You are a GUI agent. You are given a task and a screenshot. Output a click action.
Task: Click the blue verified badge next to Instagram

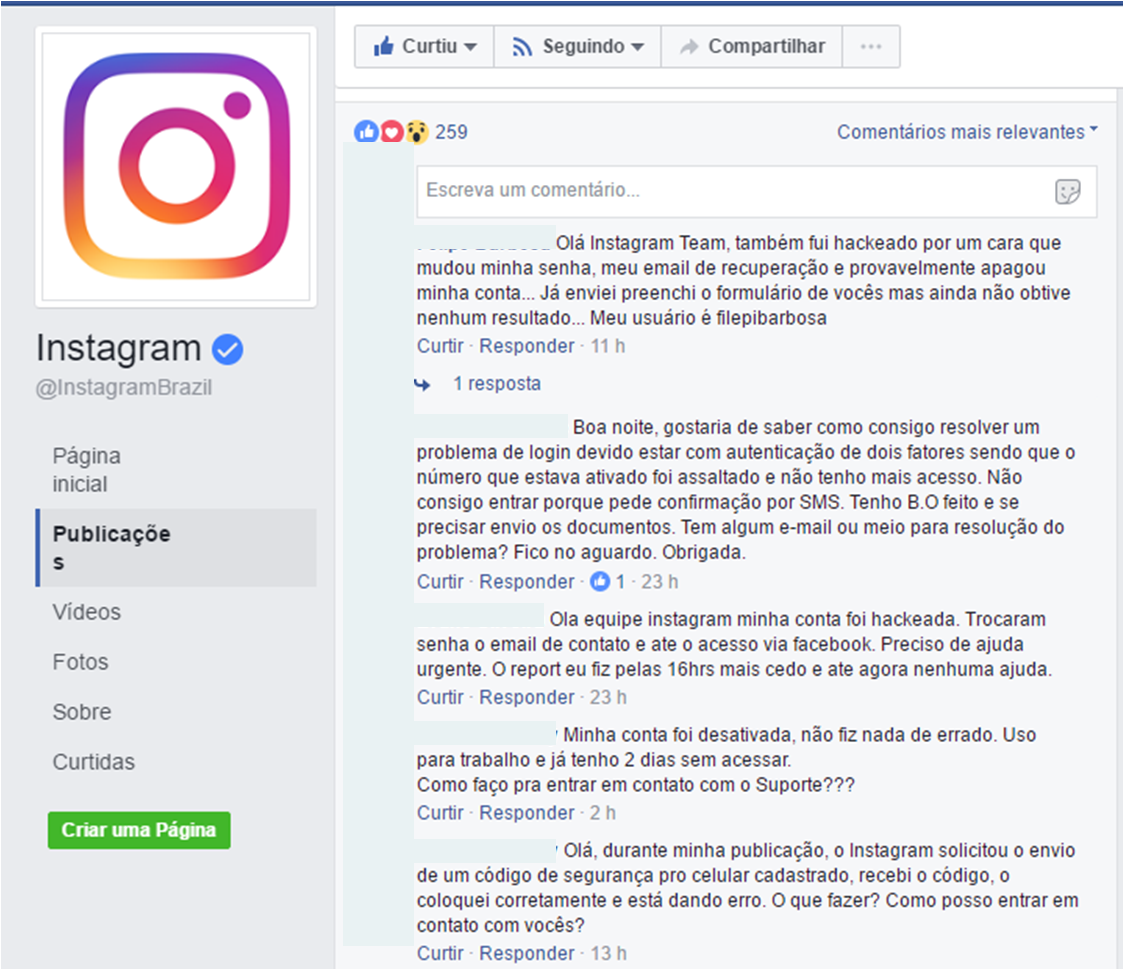pyautogui.click(x=227, y=349)
